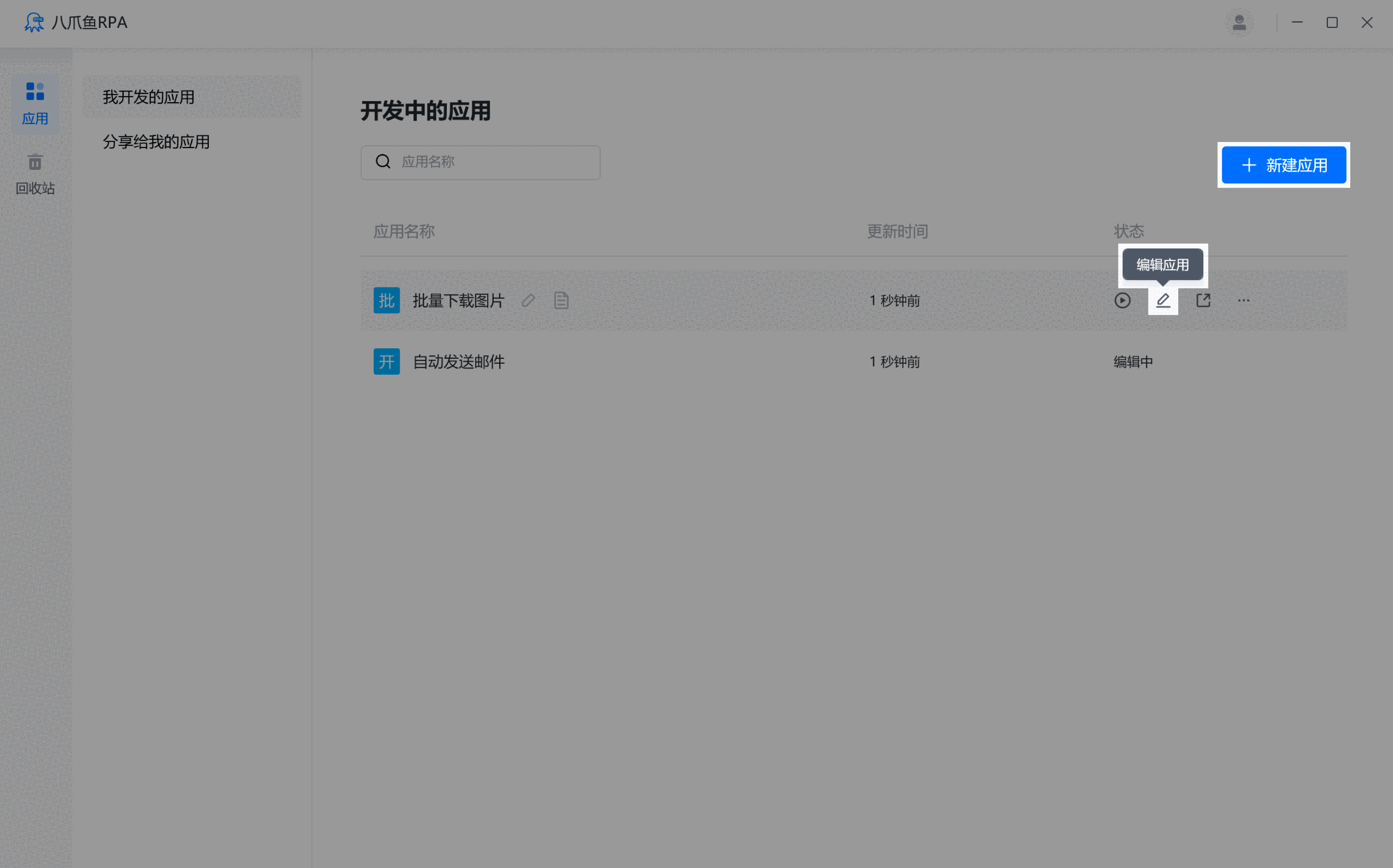Click the 新建应用 button
1393x868 pixels.
tap(1283, 165)
